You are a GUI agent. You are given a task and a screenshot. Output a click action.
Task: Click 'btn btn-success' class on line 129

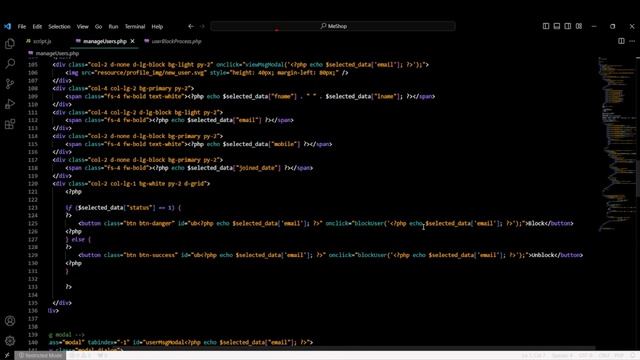150,255
